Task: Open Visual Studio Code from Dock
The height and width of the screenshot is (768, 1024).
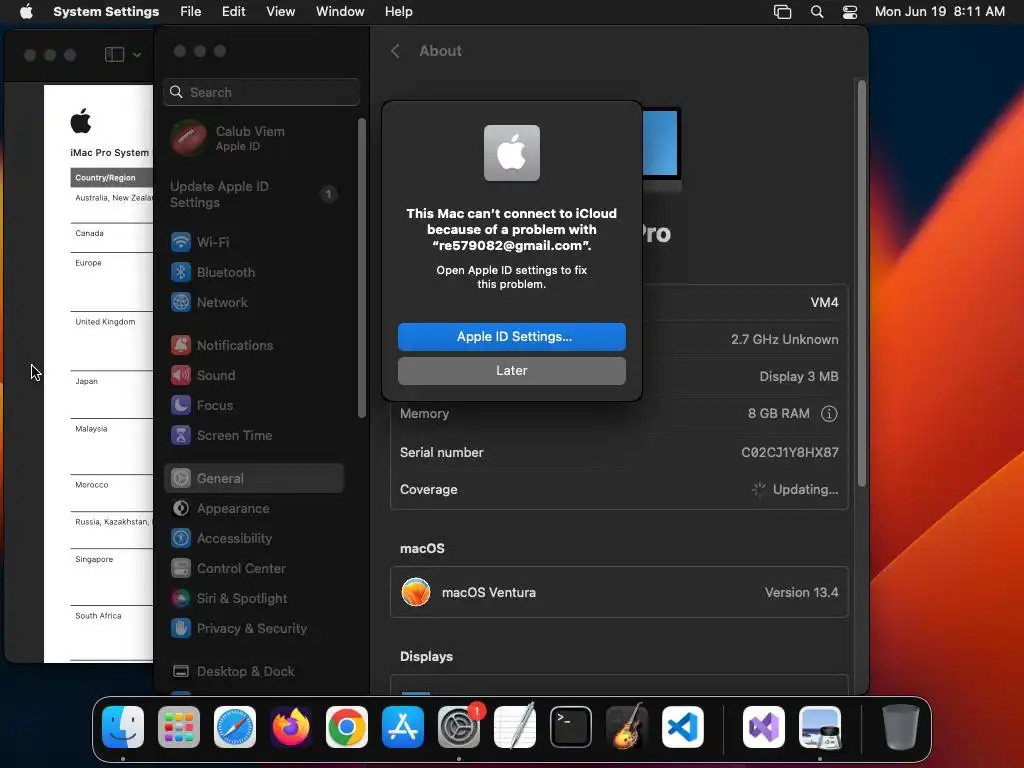Action: click(x=683, y=727)
